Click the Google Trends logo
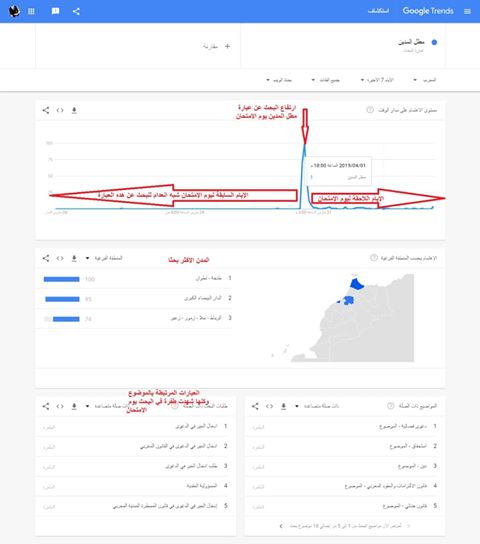The width and height of the screenshot is (480, 544). [428, 11]
